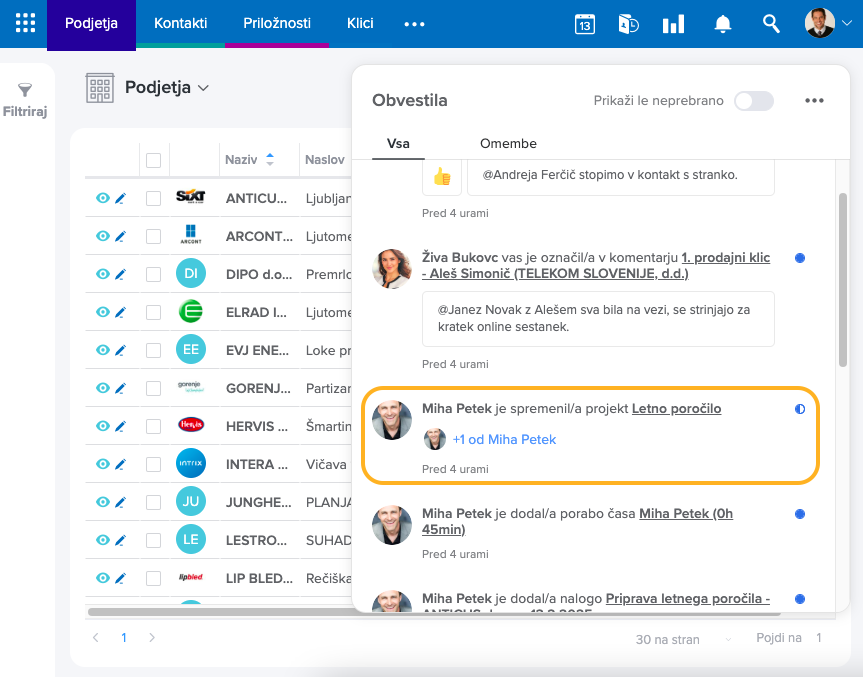Click the notifications panel vertical scrollbar

click(x=843, y=270)
